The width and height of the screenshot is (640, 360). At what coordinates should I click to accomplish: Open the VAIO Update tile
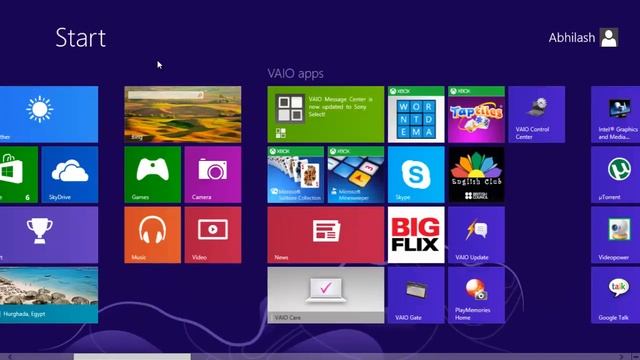click(x=476, y=235)
